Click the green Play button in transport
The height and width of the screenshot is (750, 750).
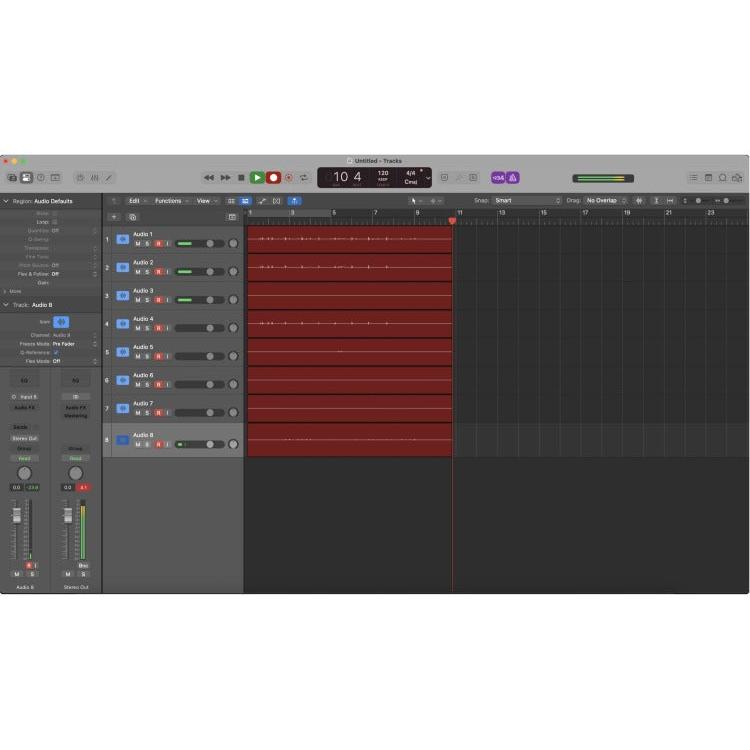pyautogui.click(x=257, y=177)
